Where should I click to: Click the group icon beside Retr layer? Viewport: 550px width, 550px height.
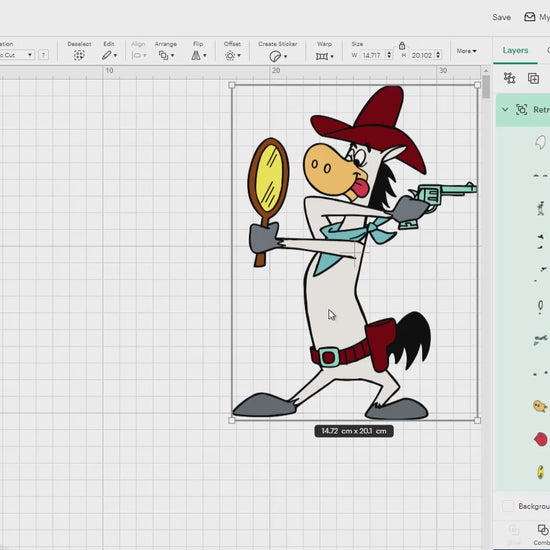click(522, 110)
